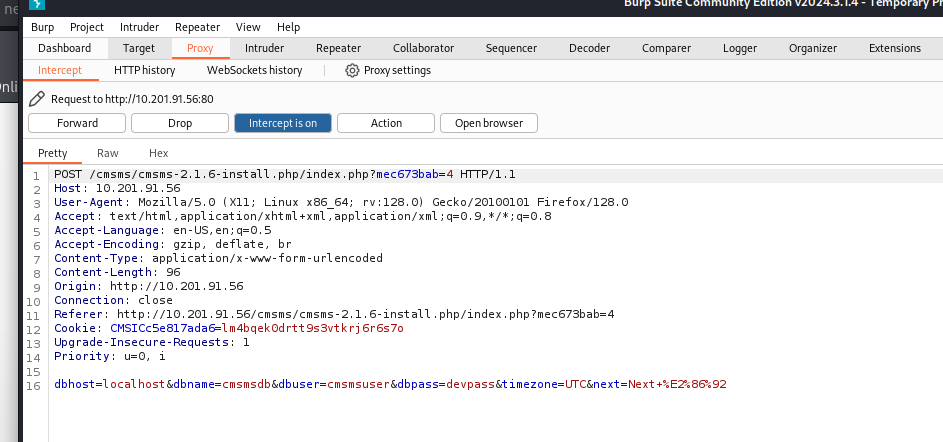Click the POST request line in editor
This screenshot has height=442, width=943.
pos(284,175)
